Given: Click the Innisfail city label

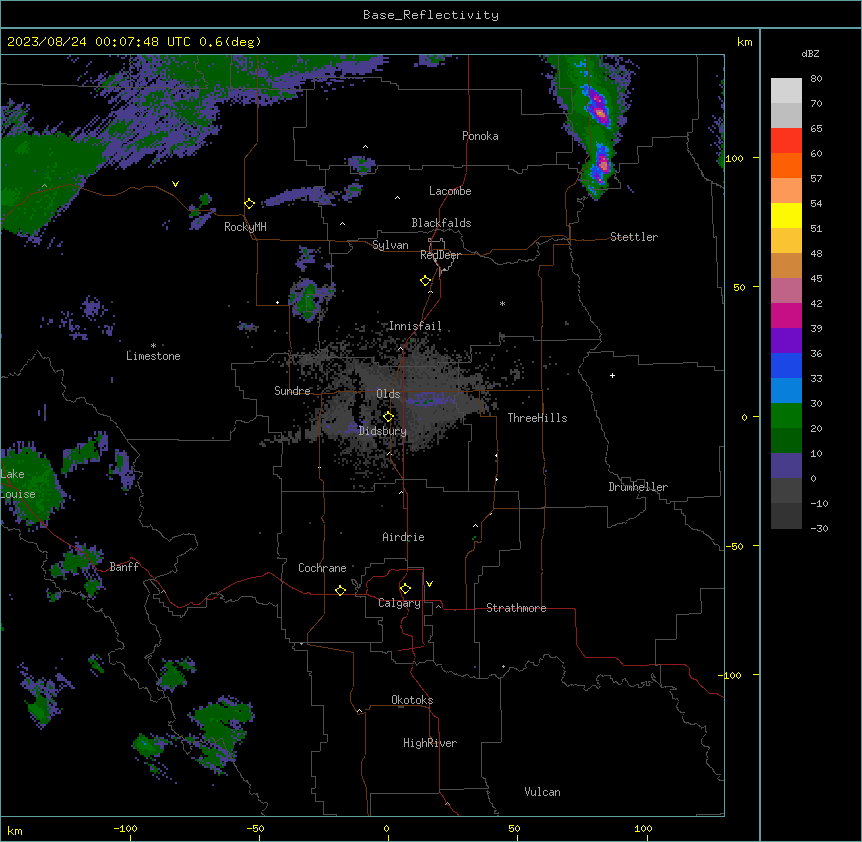Looking at the screenshot, I should tap(415, 326).
